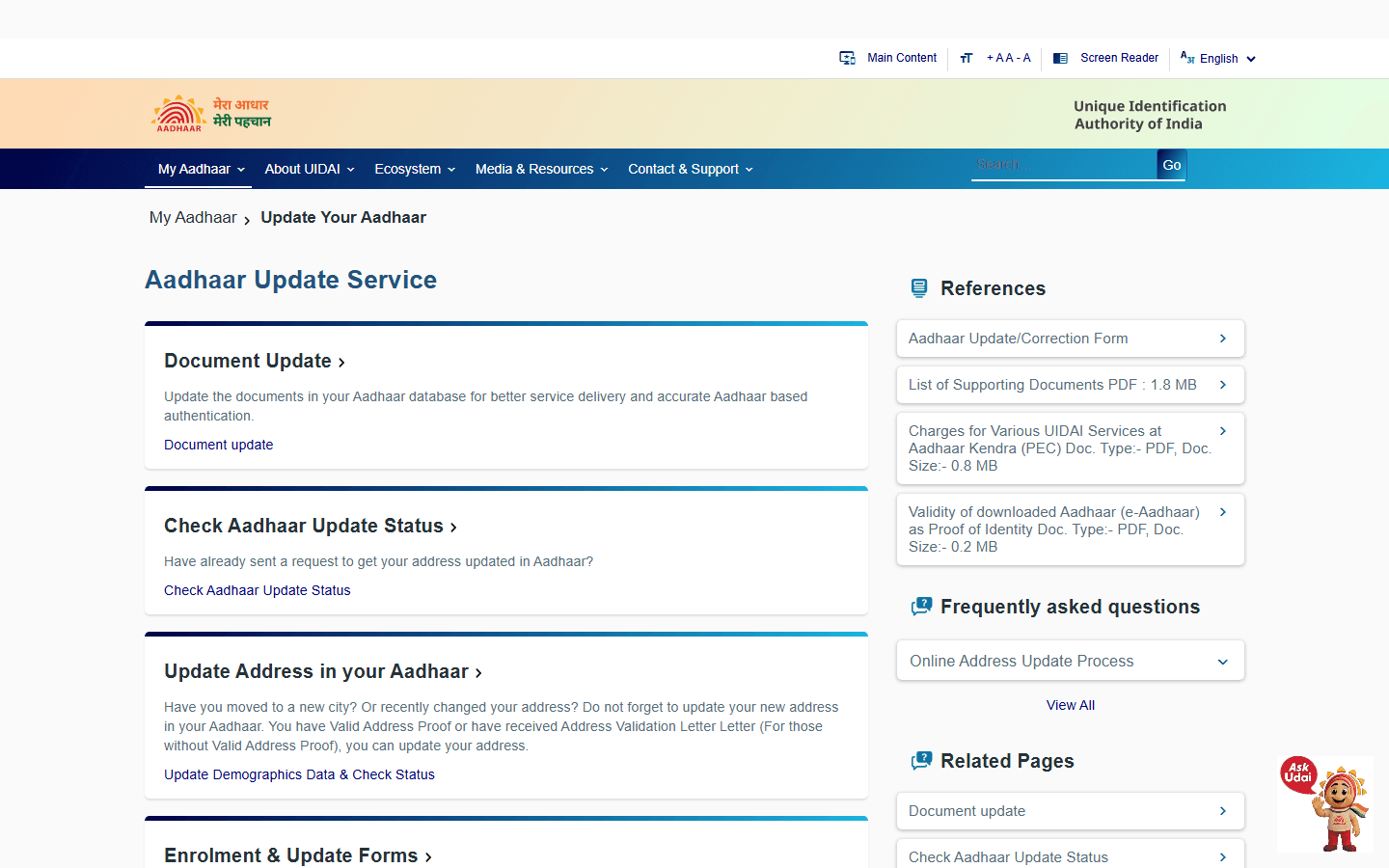Click Unique Identification Authority of India text
Image resolution: width=1389 pixels, height=868 pixels.
point(1150,115)
